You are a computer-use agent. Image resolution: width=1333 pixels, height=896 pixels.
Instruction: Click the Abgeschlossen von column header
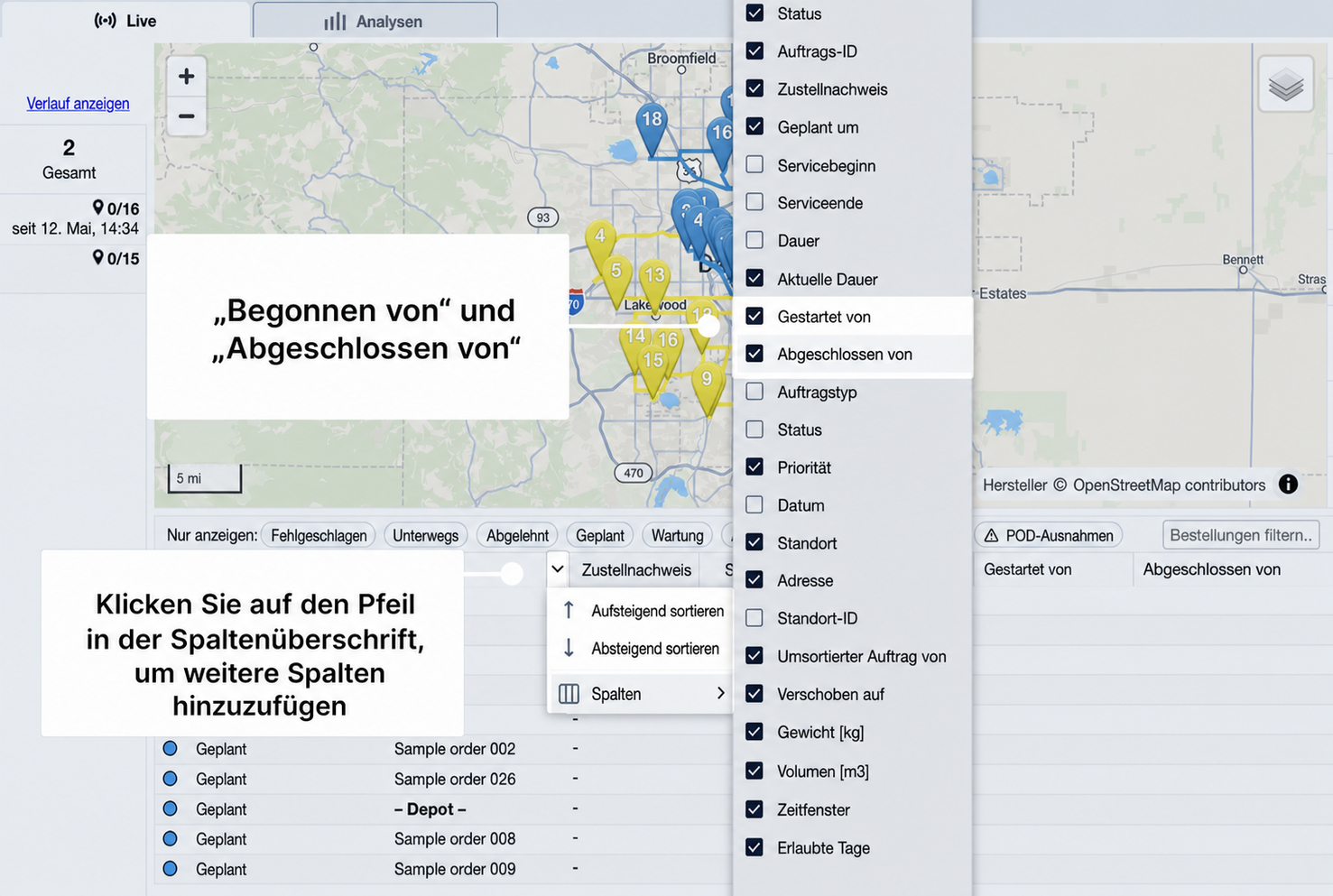point(1211,569)
